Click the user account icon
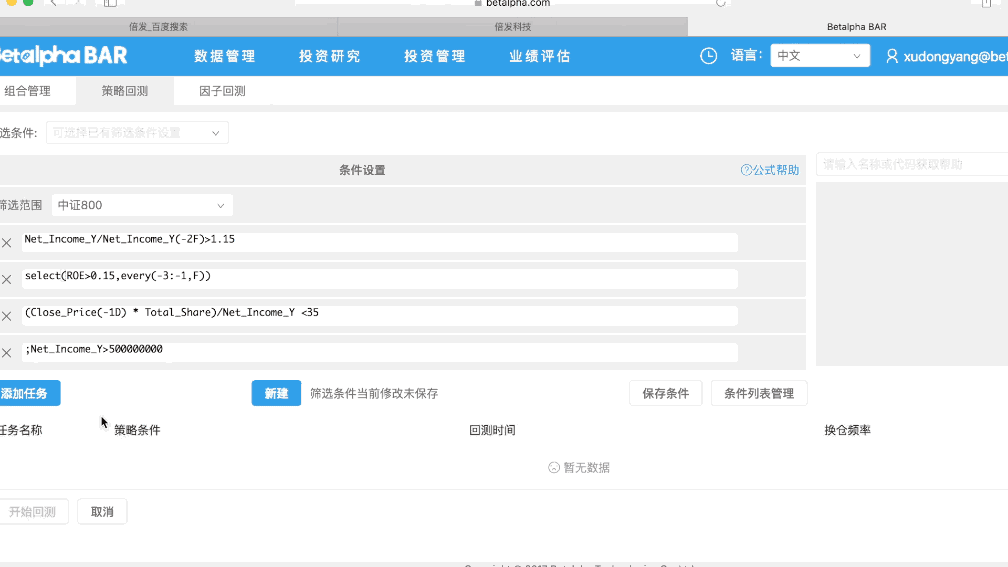 pos(892,56)
